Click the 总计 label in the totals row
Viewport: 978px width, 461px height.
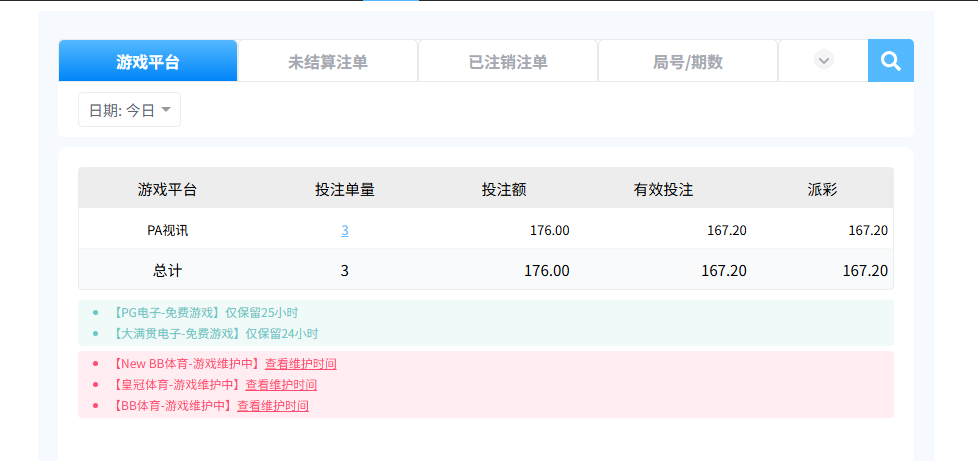point(167,270)
